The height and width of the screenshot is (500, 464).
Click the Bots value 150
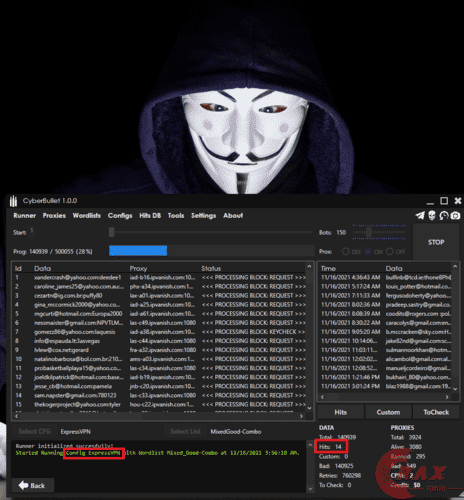pyautogui.click(x=341, y=232)
